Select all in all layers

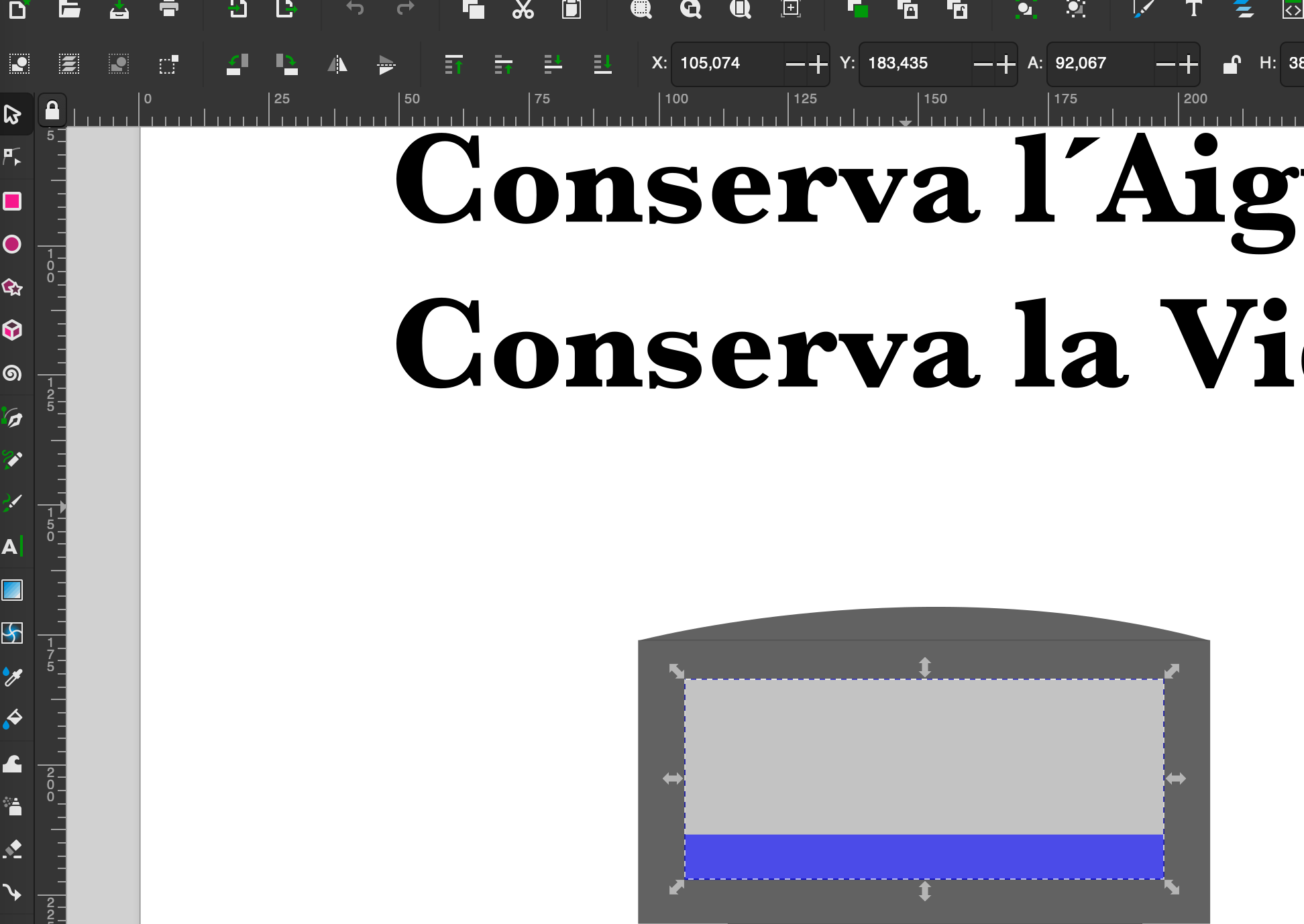69,64
